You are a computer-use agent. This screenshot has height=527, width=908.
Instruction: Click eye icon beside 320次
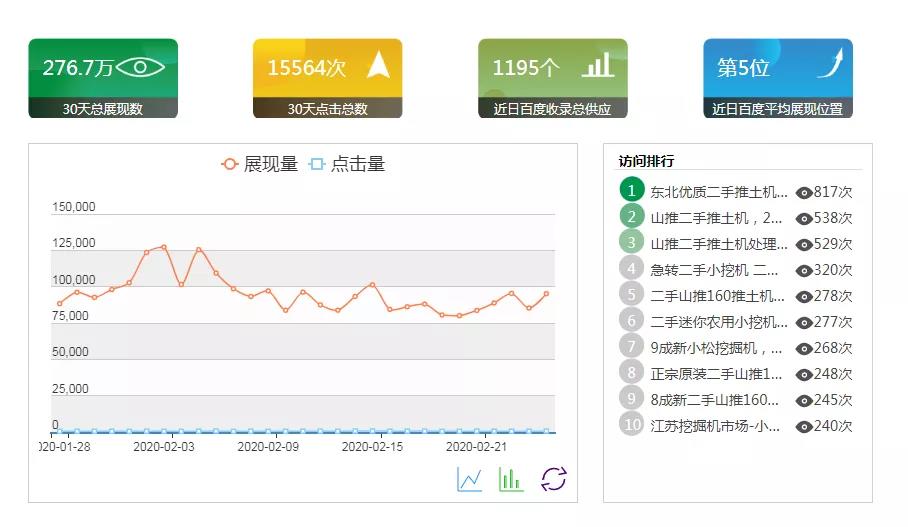804,271
